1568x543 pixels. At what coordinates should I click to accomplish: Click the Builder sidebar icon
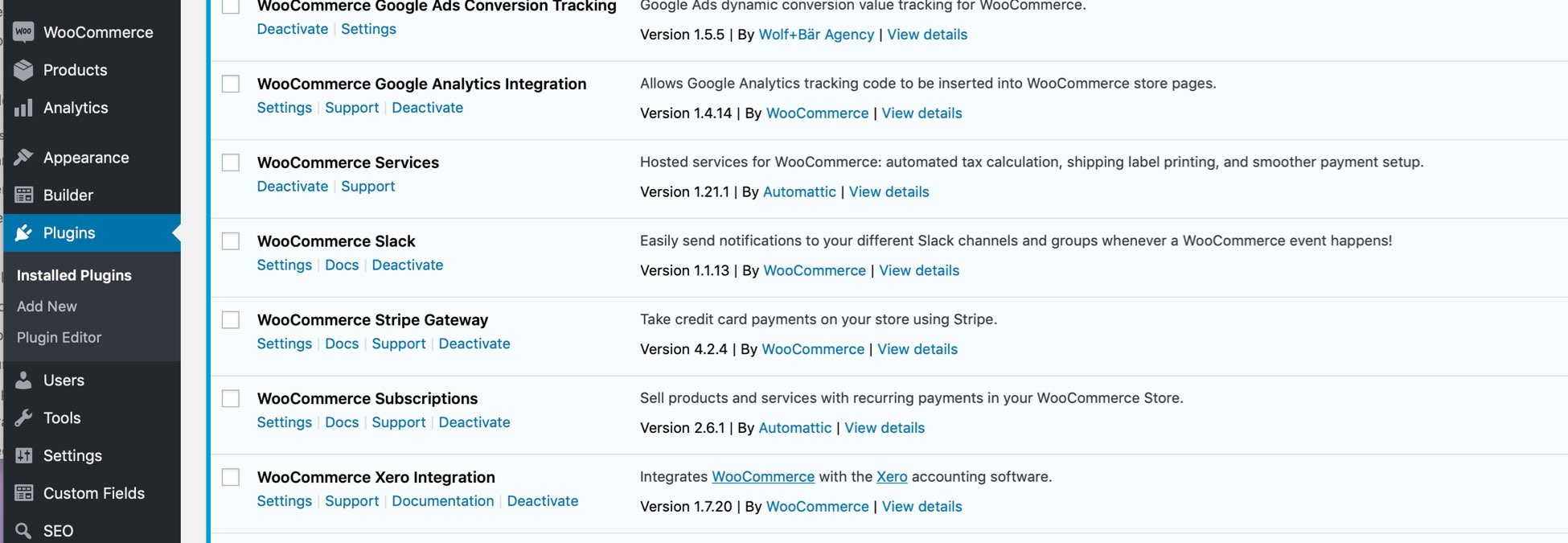[23, 195]
